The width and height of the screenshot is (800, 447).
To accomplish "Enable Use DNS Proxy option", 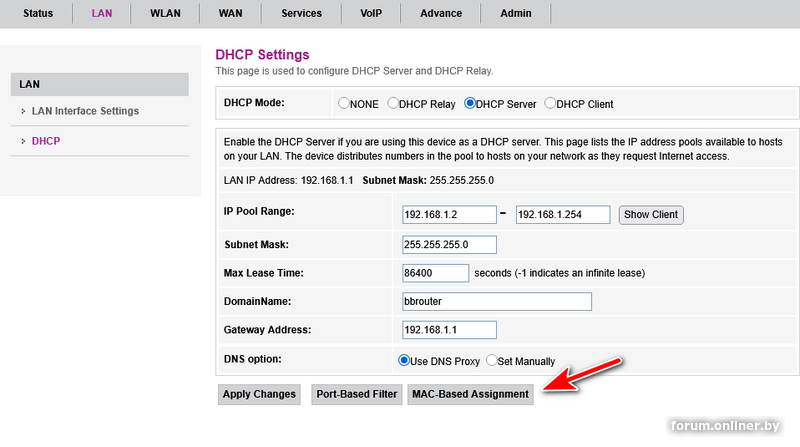I will 405,360.
